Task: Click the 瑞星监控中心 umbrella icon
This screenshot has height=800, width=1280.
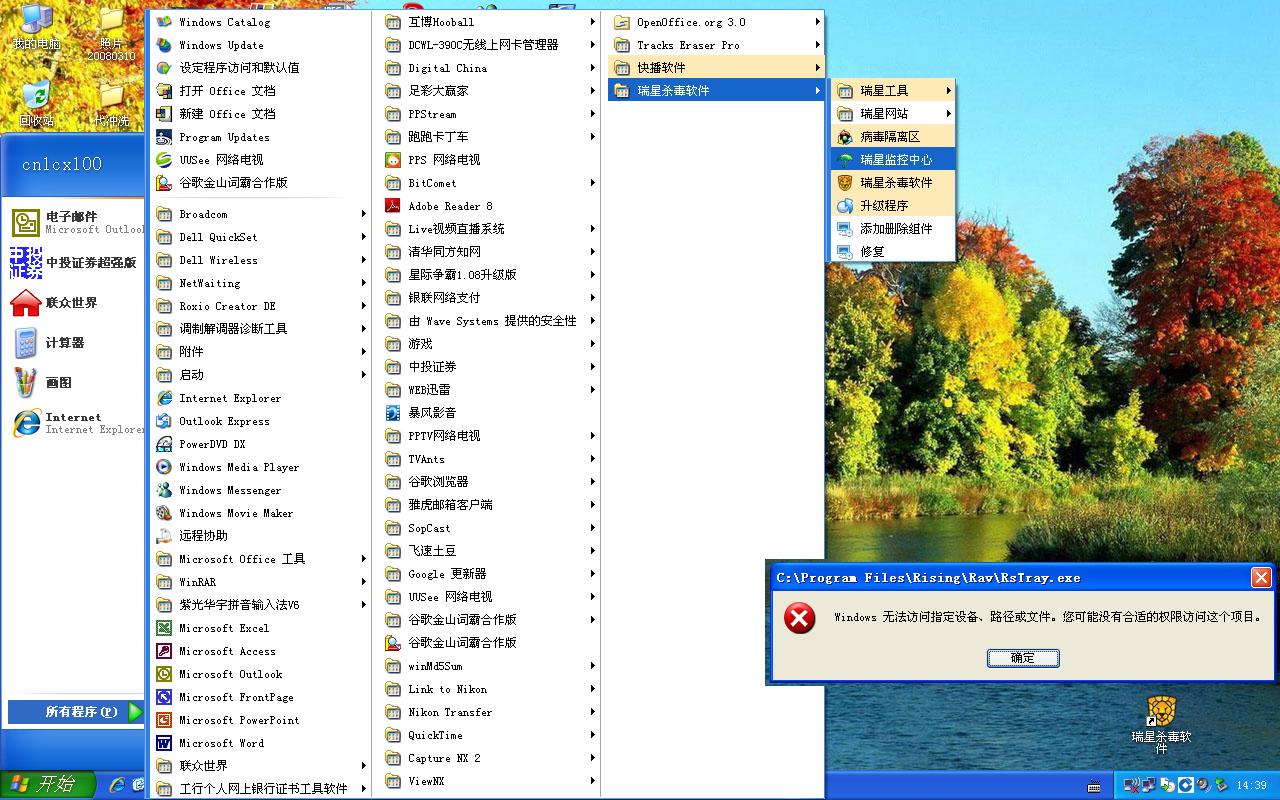Action: tap(845, 160)
